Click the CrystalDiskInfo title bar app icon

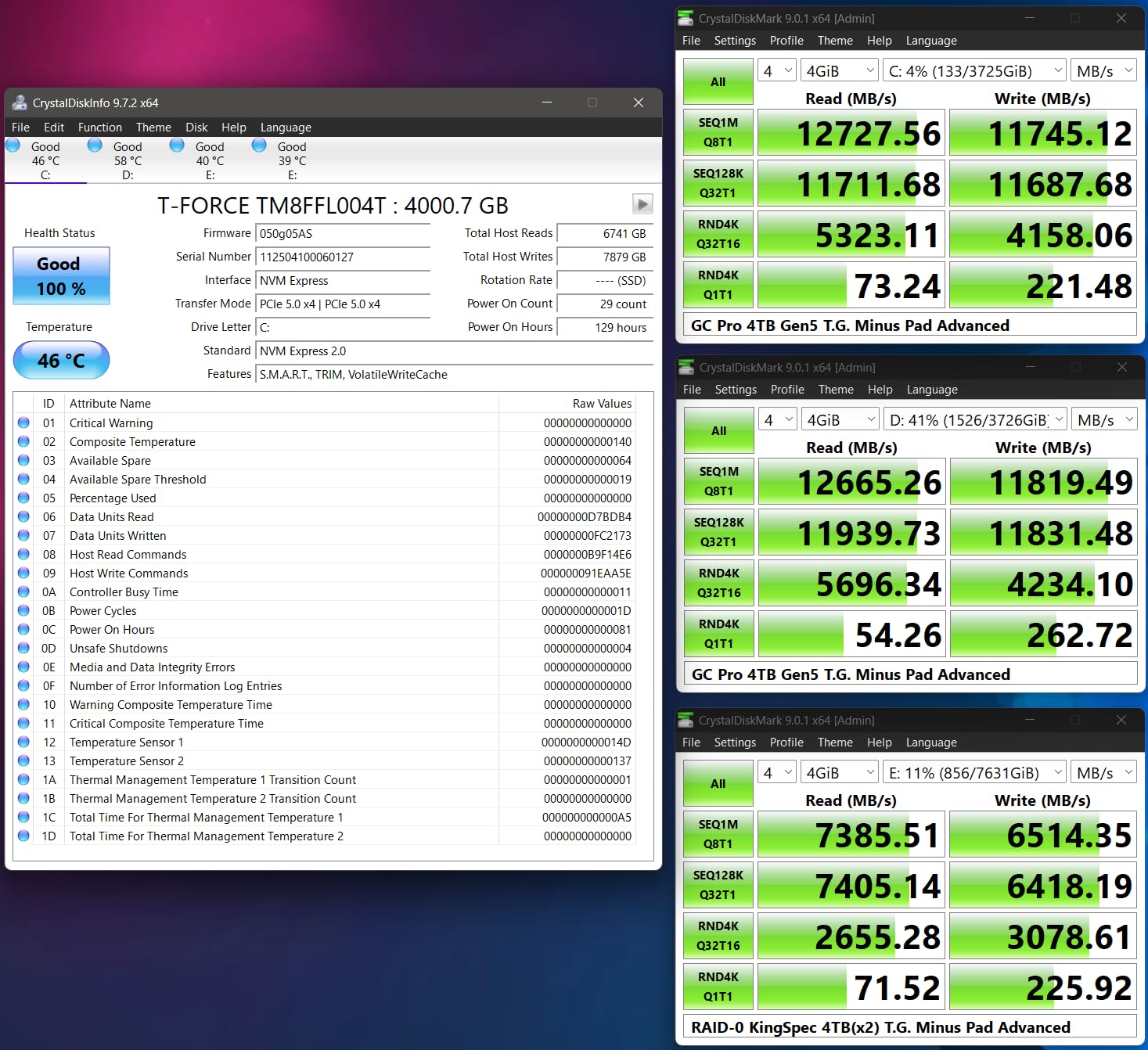pos(20,102)
